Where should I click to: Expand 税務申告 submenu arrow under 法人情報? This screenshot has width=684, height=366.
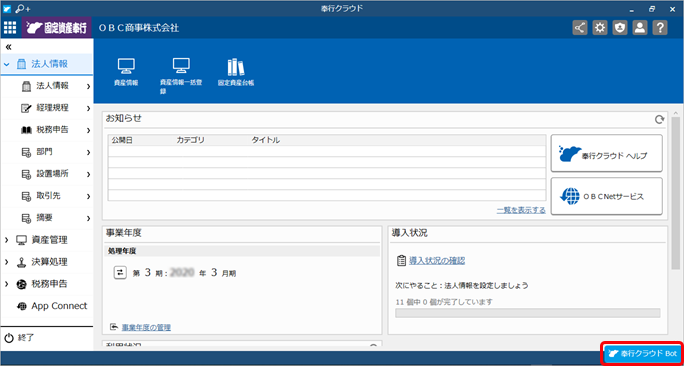pos(88,130)
